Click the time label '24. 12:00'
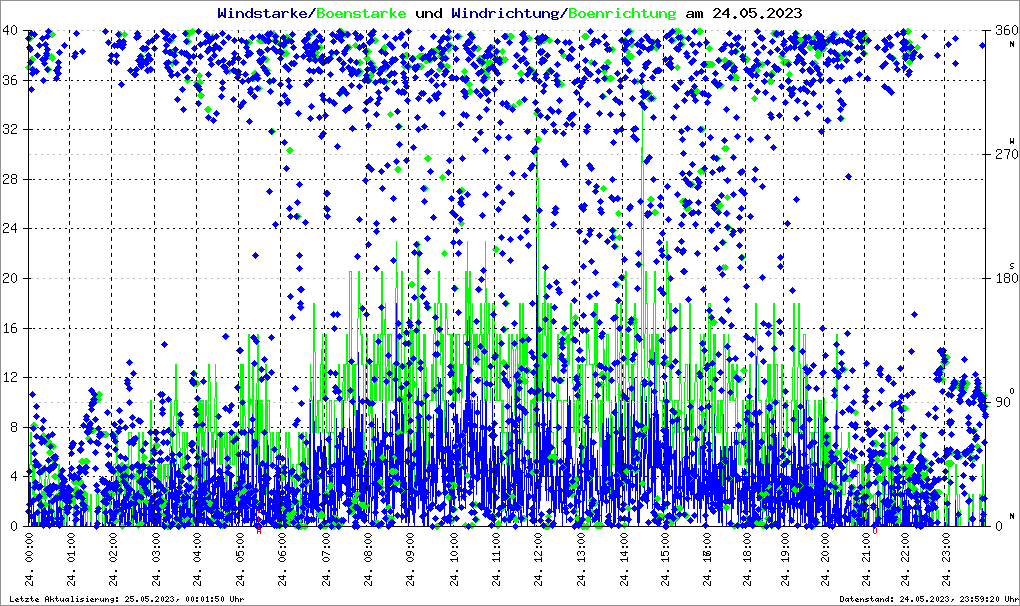This screenshot has width=1020, height=606. [538, 559]
